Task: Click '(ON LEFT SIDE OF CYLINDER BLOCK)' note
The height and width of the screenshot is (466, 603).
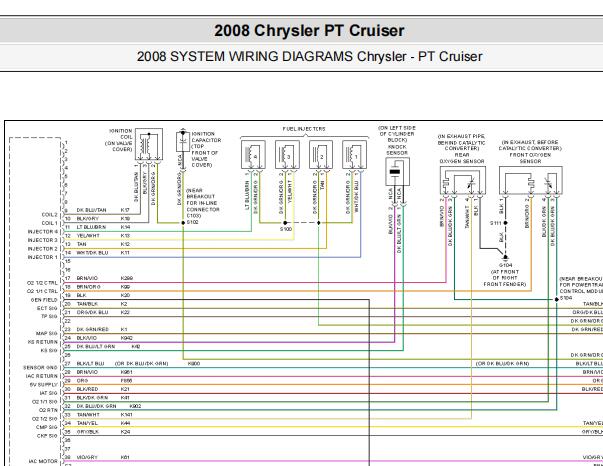Action: tap(397, 134)
